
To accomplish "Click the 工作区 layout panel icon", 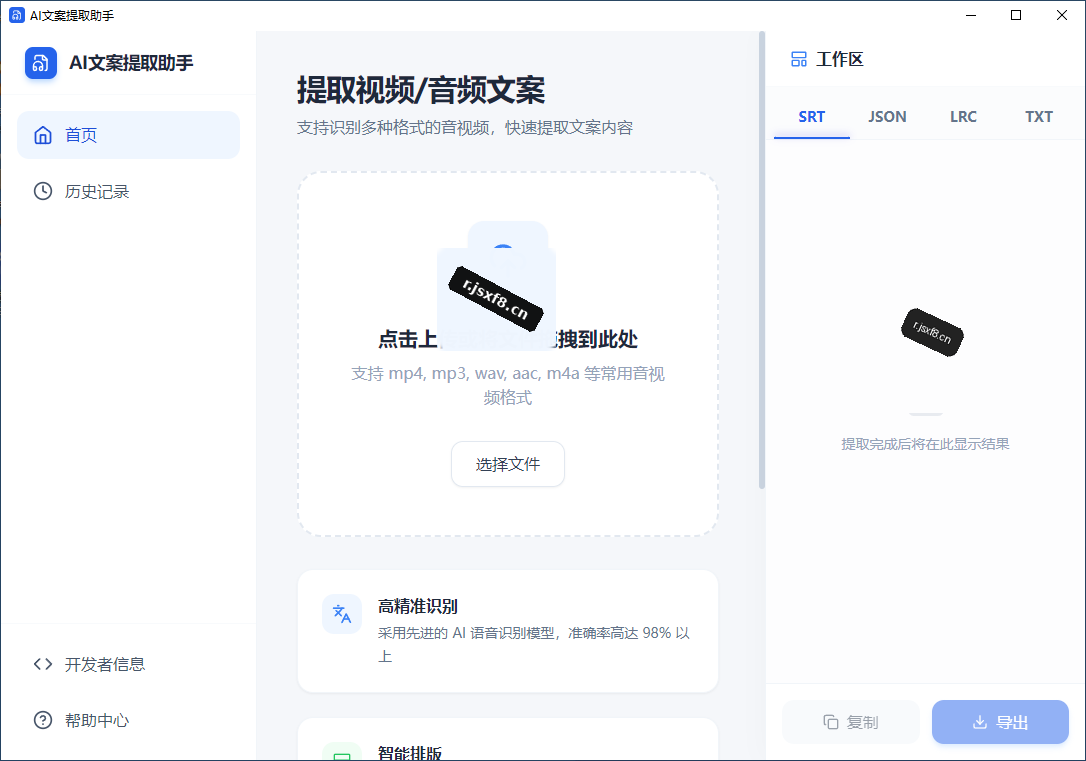I will click(799, 60).
